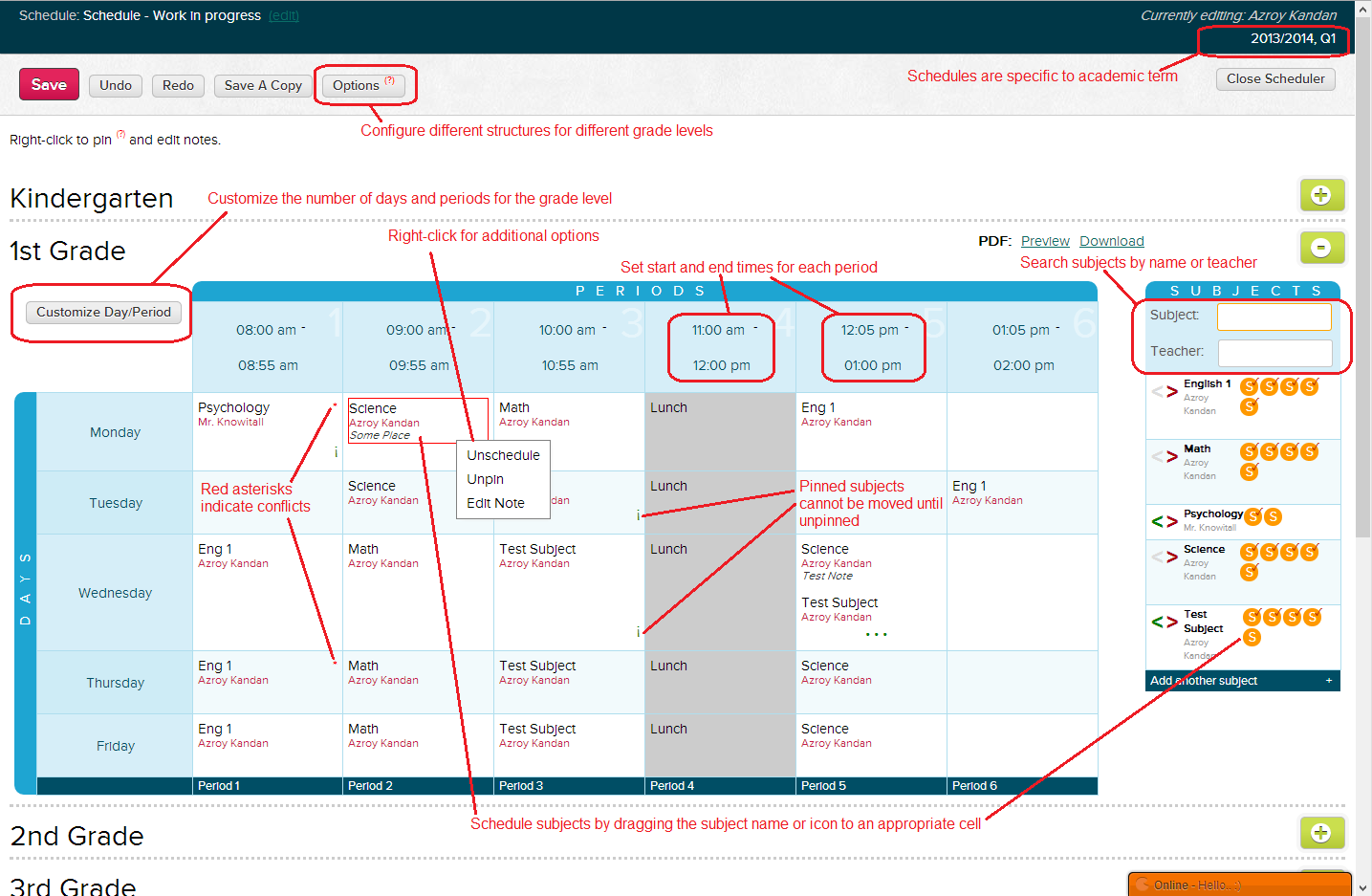Click the green left arrow beside Psychology
The image size is (1372, 896).
1158,520
